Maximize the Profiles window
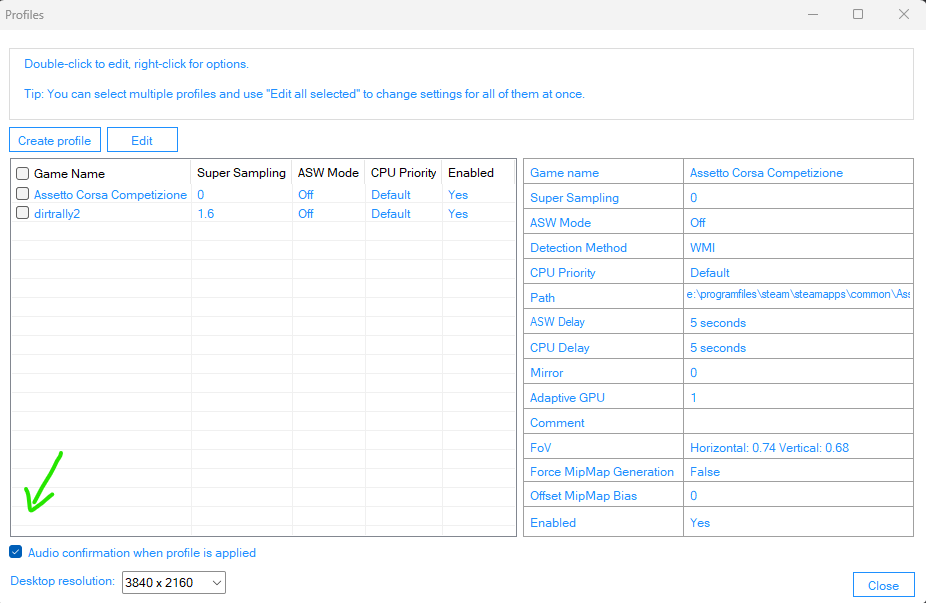 click(x=858, y=15)
